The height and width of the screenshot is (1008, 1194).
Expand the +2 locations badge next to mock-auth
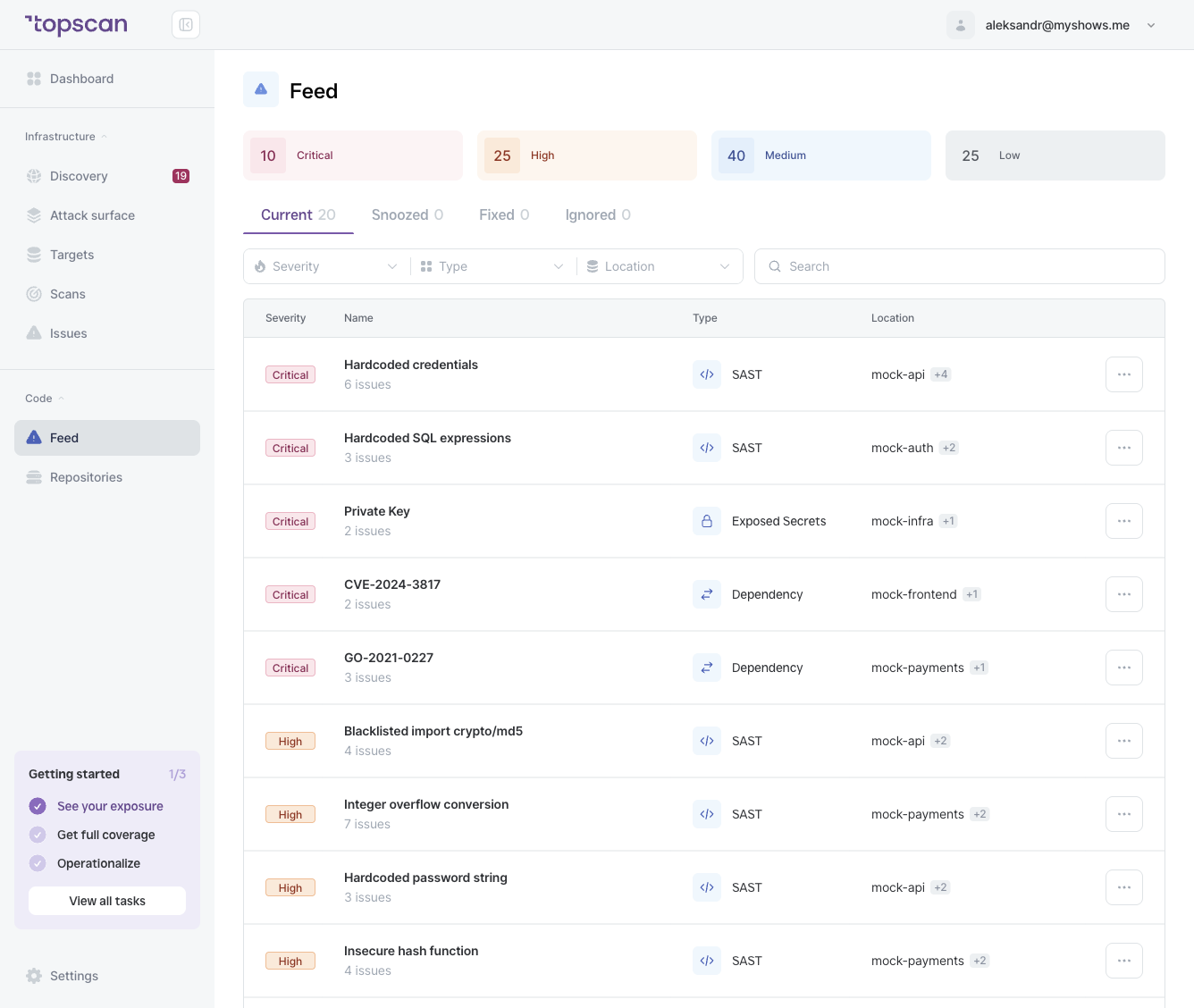(949, 448)
